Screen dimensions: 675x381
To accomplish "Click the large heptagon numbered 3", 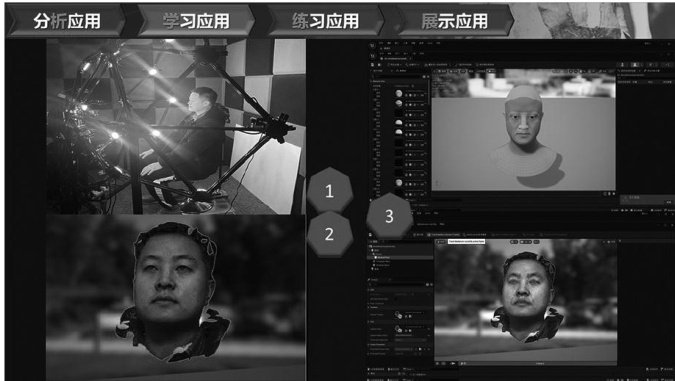I will (x=389, y=216).
